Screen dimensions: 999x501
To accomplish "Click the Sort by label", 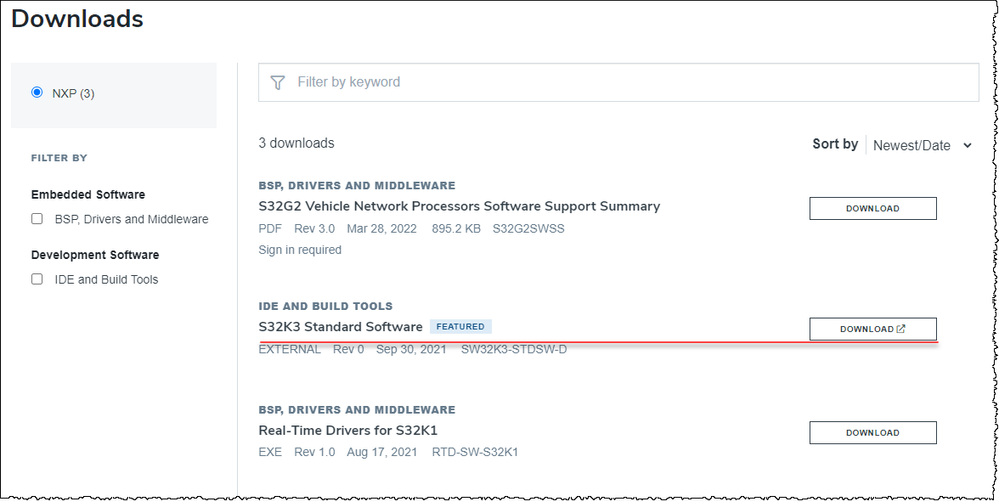I will [x=835, y=144].
